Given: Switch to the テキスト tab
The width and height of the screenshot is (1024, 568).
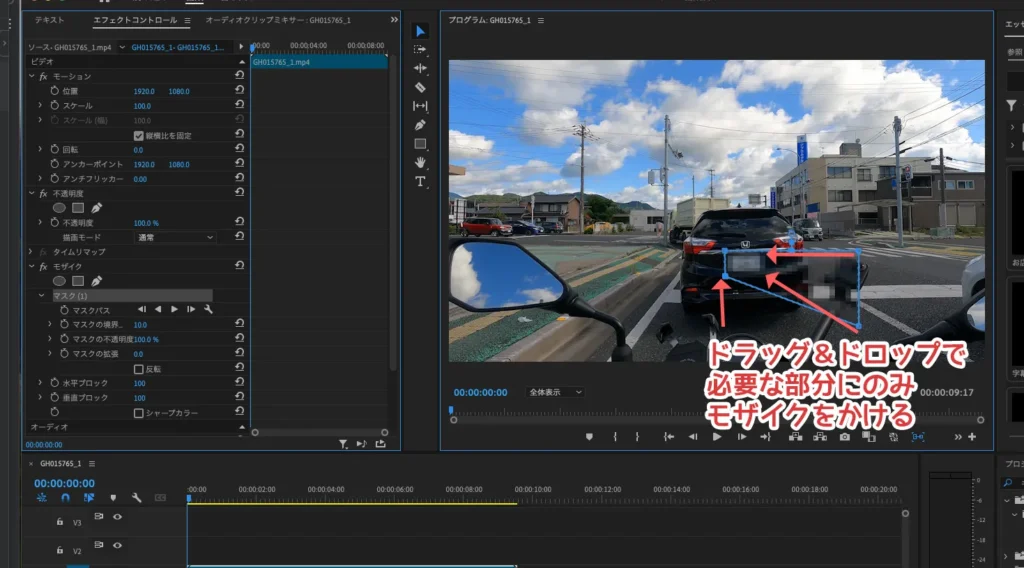Looking at the screenshot, I should point(49,20).
